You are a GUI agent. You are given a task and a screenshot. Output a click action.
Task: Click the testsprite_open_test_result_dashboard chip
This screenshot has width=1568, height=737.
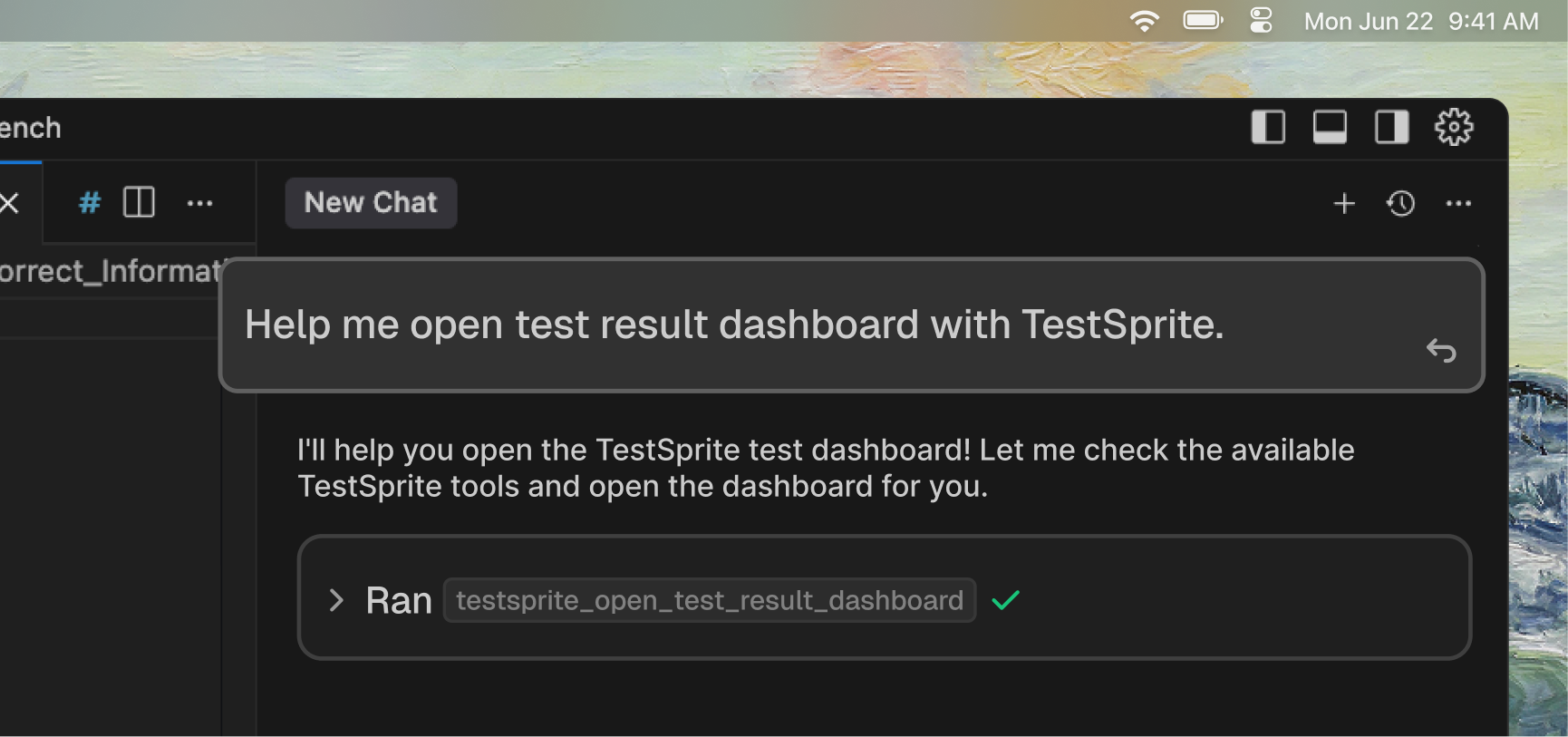point(709,599)
